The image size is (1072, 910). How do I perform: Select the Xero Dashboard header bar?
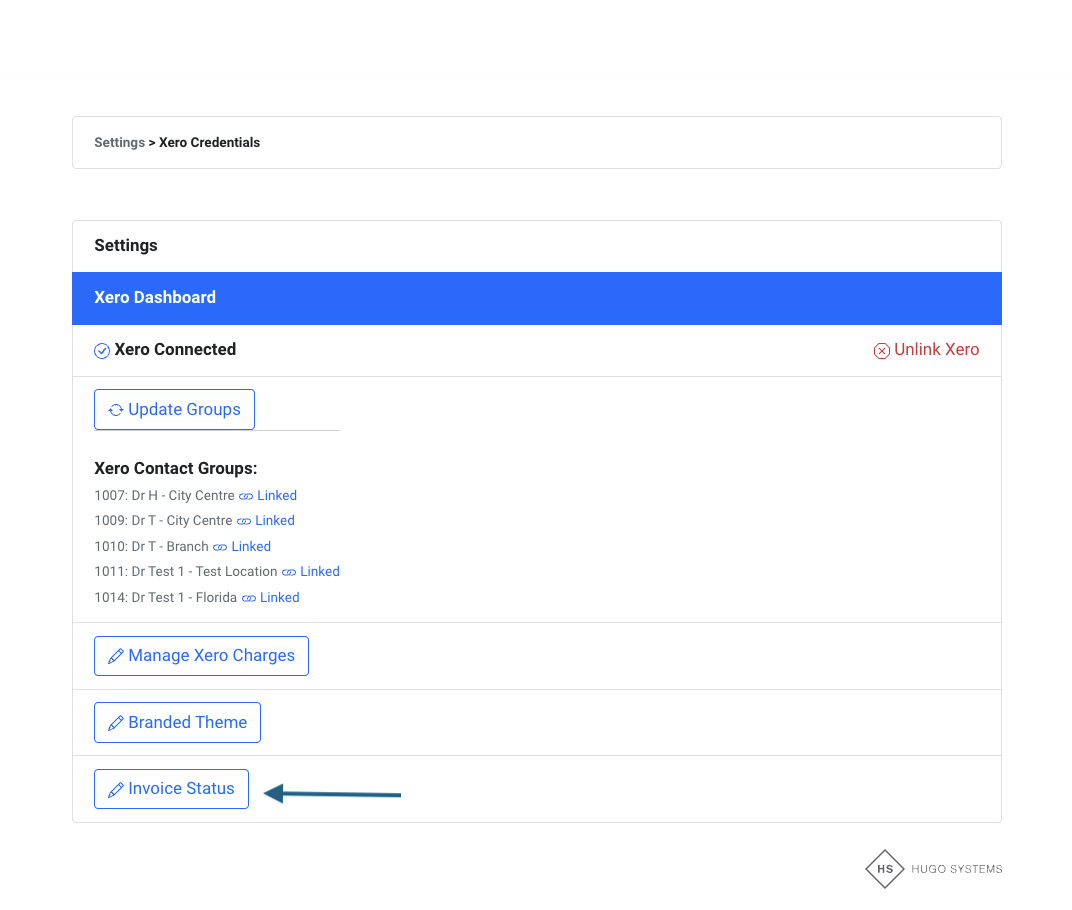pyautogui.click(x=536, y=298)
